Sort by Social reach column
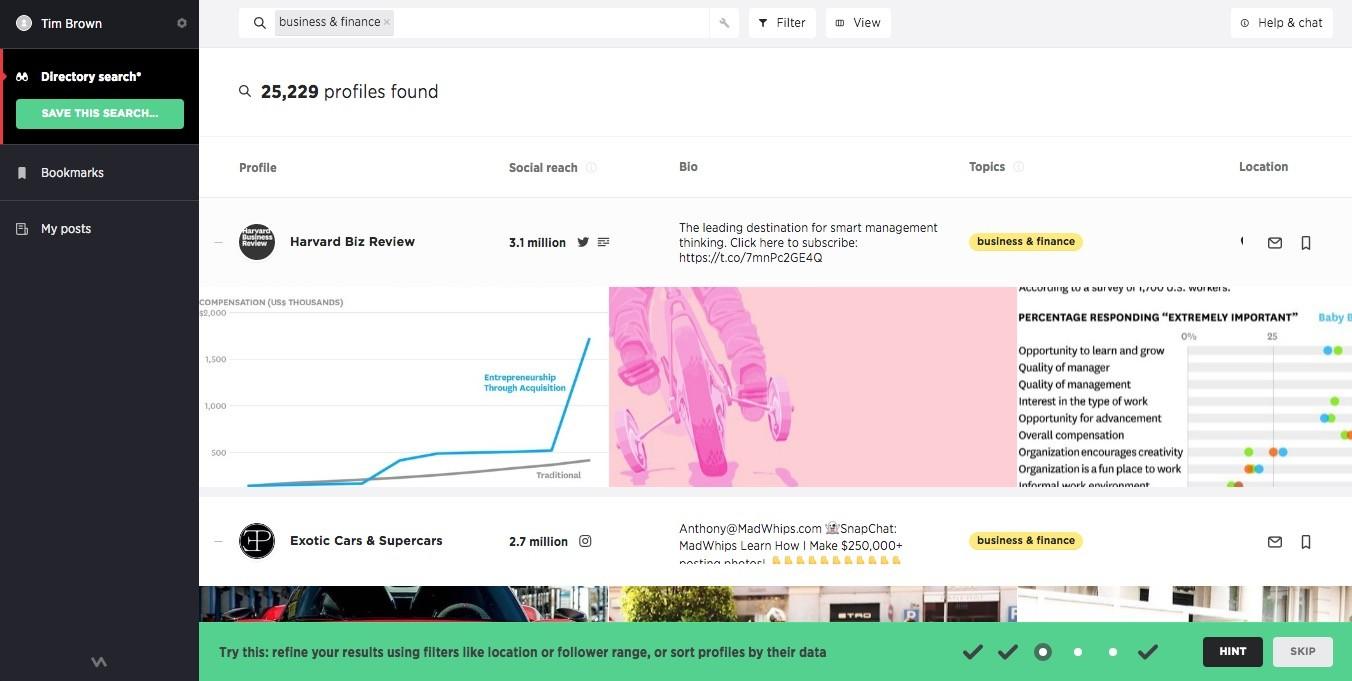 (543, 168)
